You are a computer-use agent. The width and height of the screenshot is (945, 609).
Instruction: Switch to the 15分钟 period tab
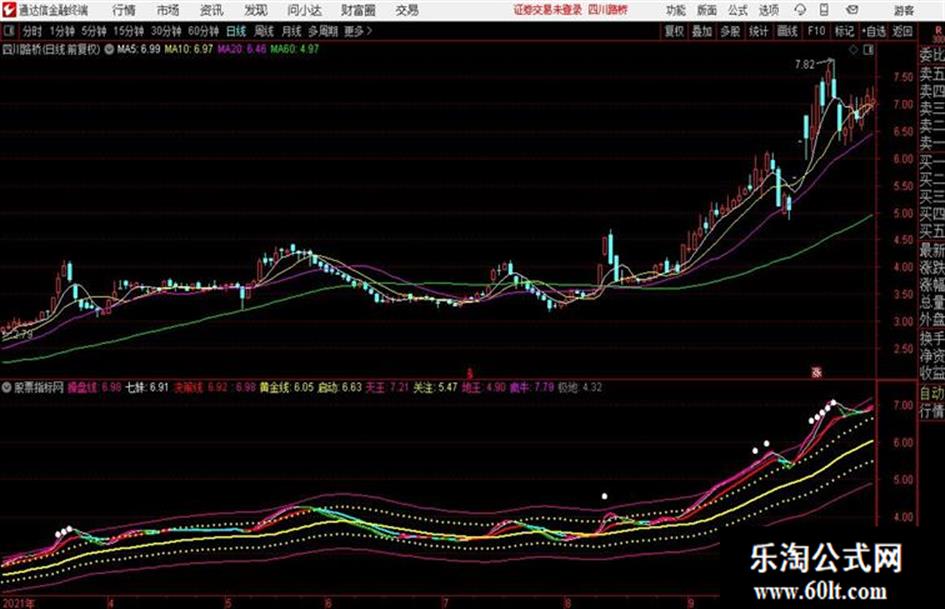[x=128, y=31]
